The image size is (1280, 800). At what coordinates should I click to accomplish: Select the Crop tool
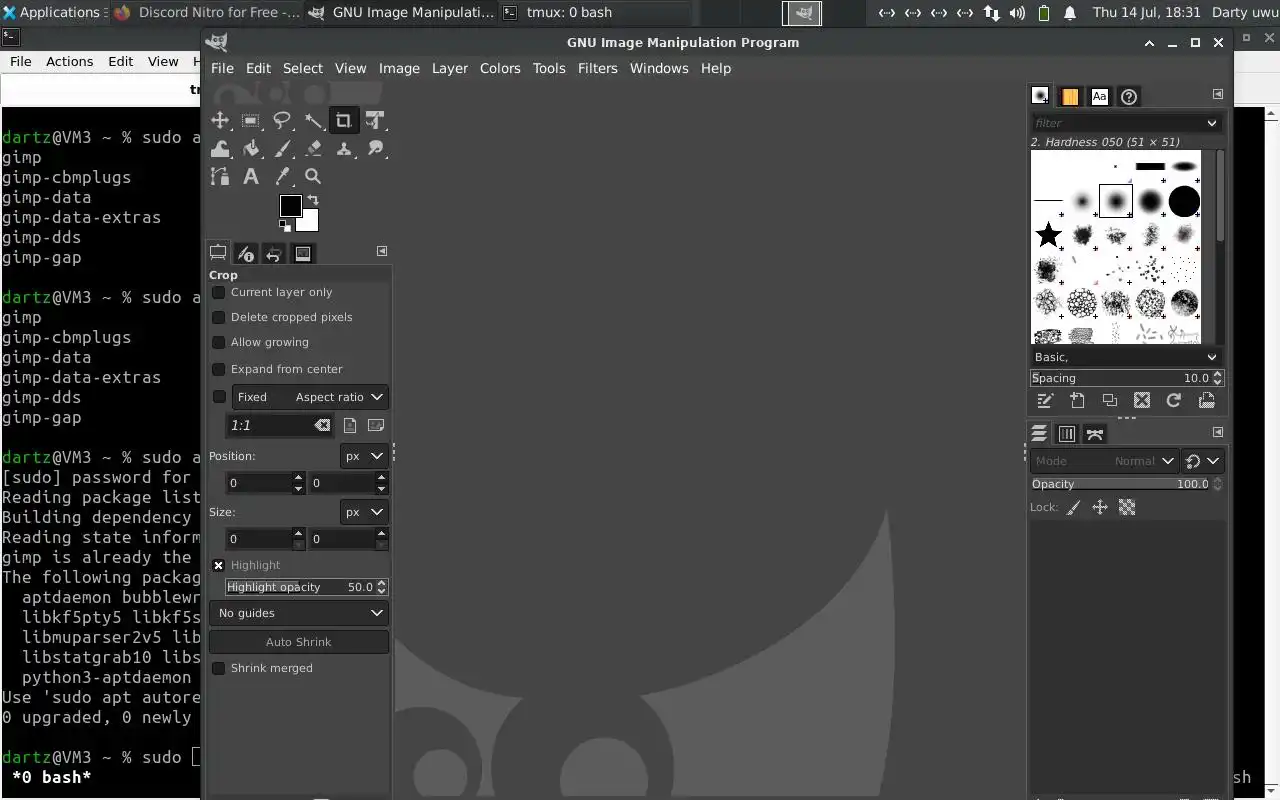point(344,120)
